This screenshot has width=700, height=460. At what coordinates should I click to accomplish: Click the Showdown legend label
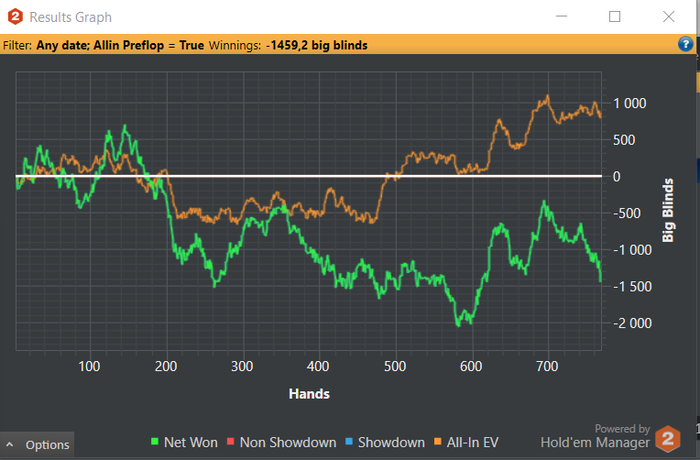(391, 442)
